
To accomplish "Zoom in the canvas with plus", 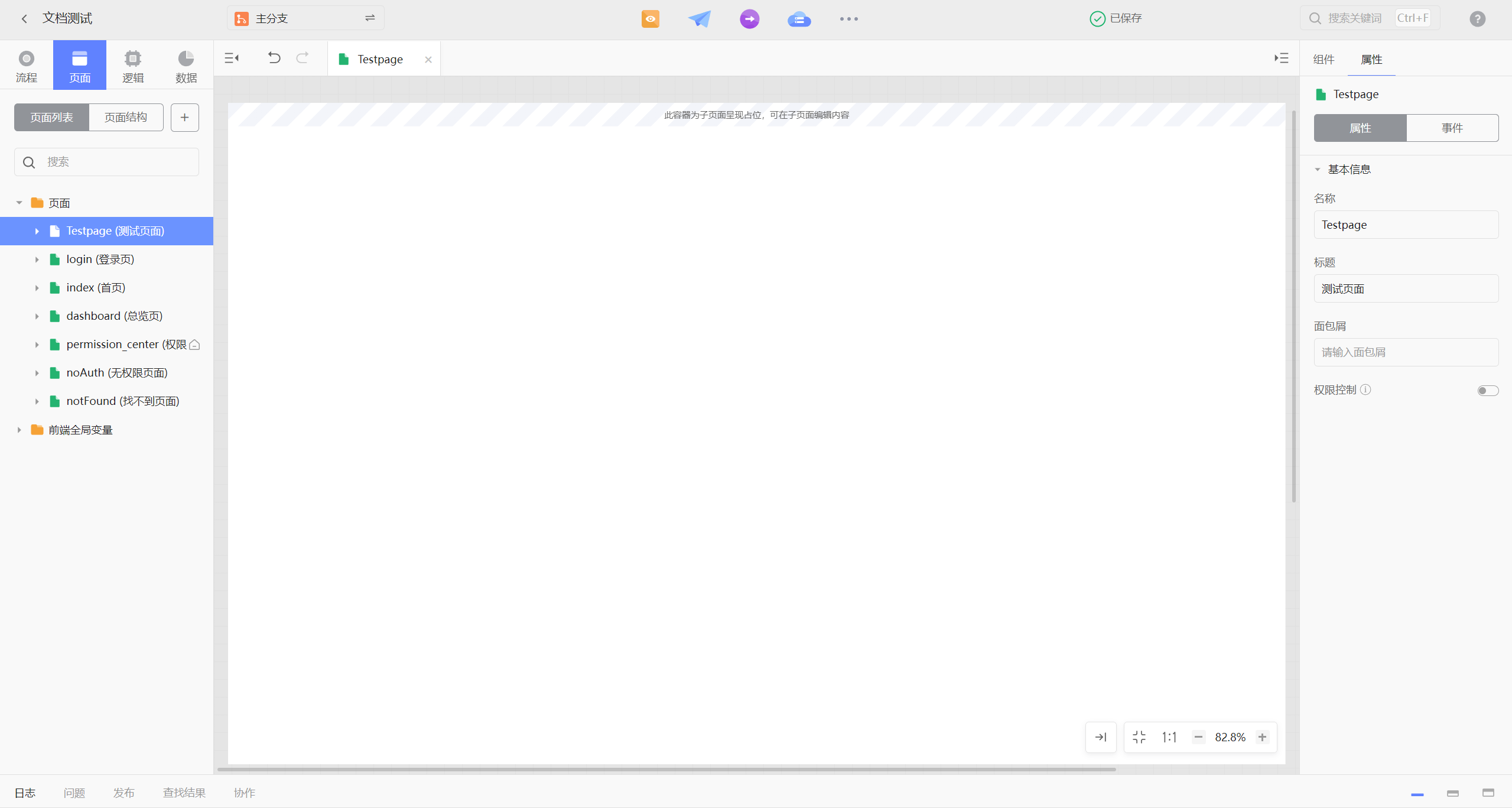I will coord(1262,737).
